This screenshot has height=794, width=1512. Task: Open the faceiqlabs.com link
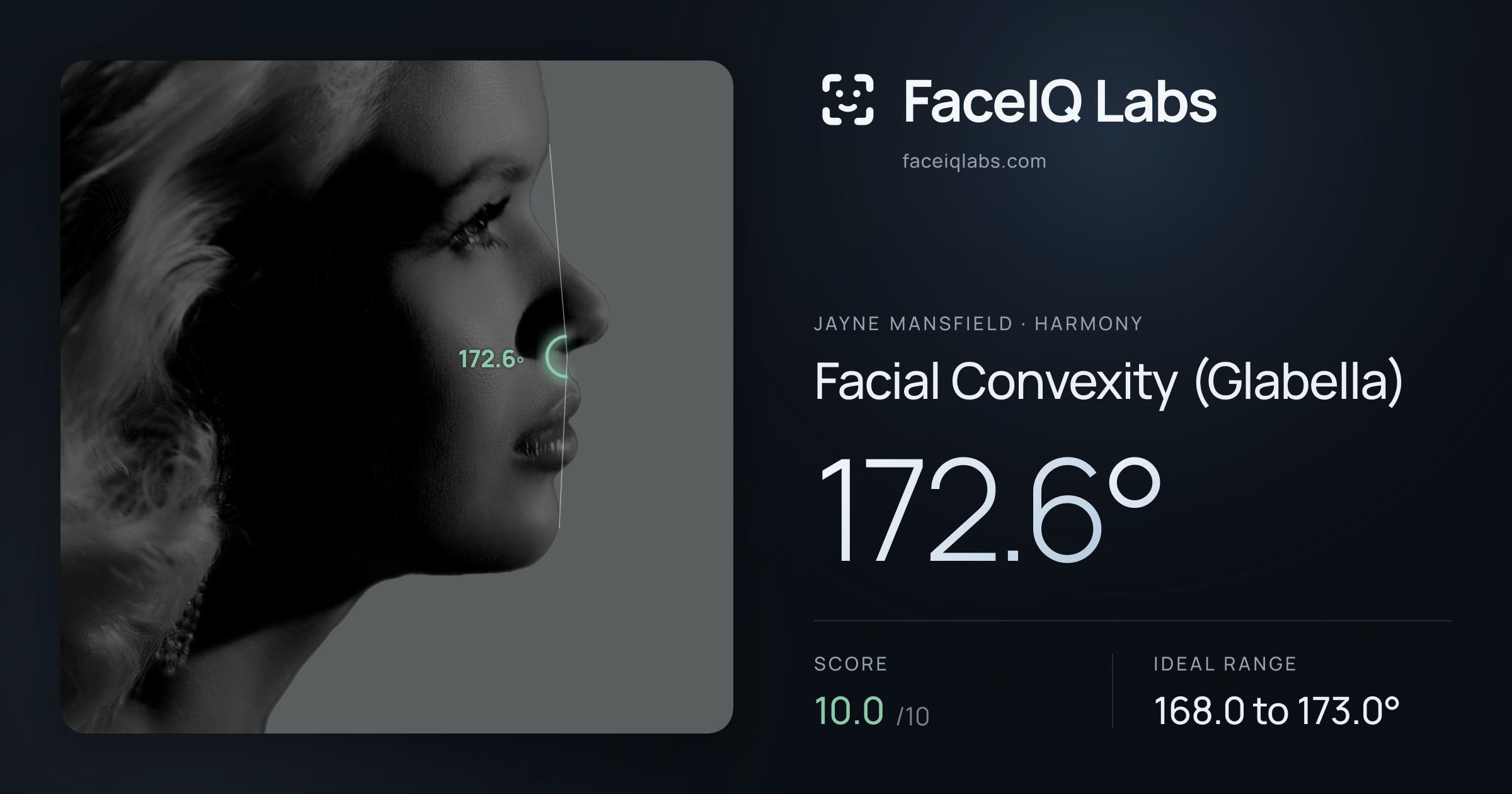(974, 161)
